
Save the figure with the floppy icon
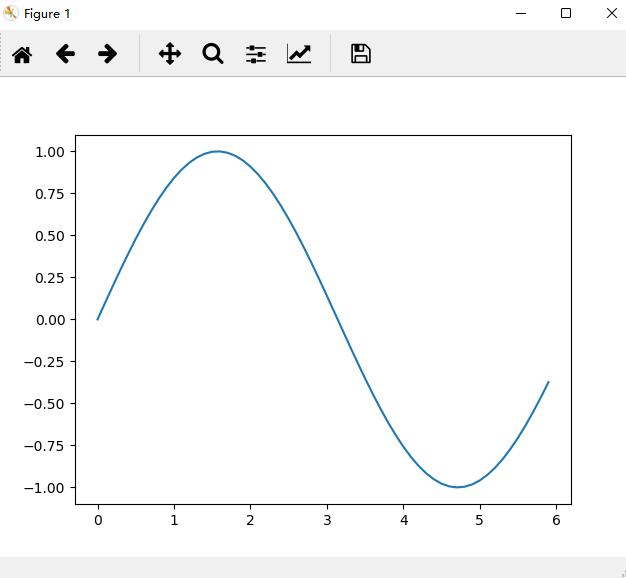tap(361, 53)
